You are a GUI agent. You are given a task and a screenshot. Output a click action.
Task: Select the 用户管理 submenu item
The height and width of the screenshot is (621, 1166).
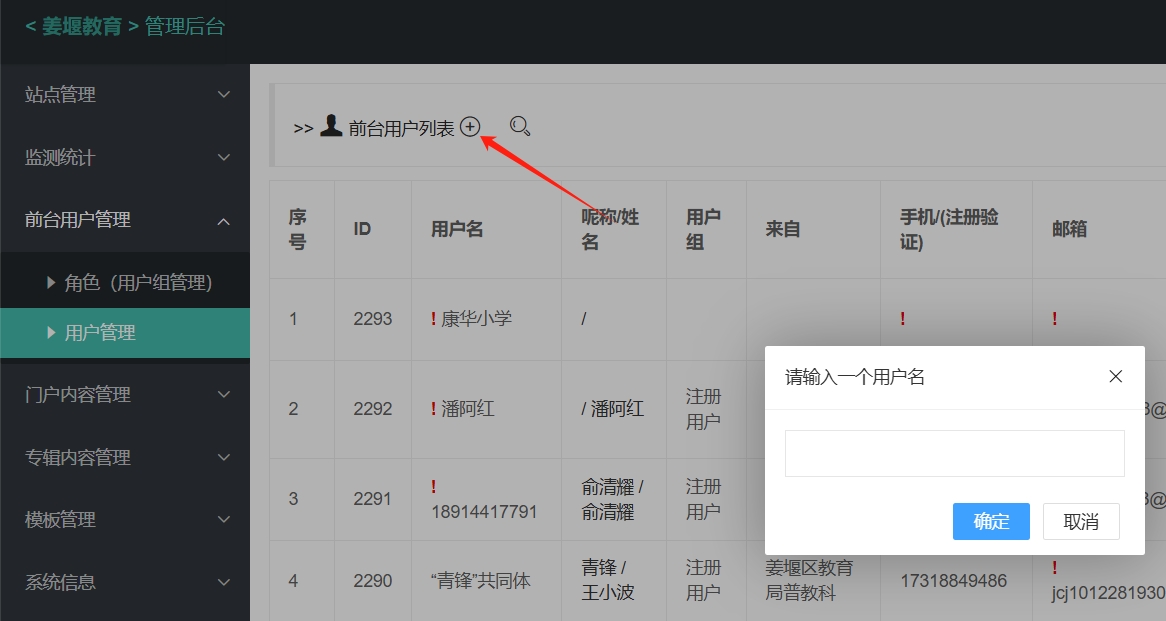point(125,332)
